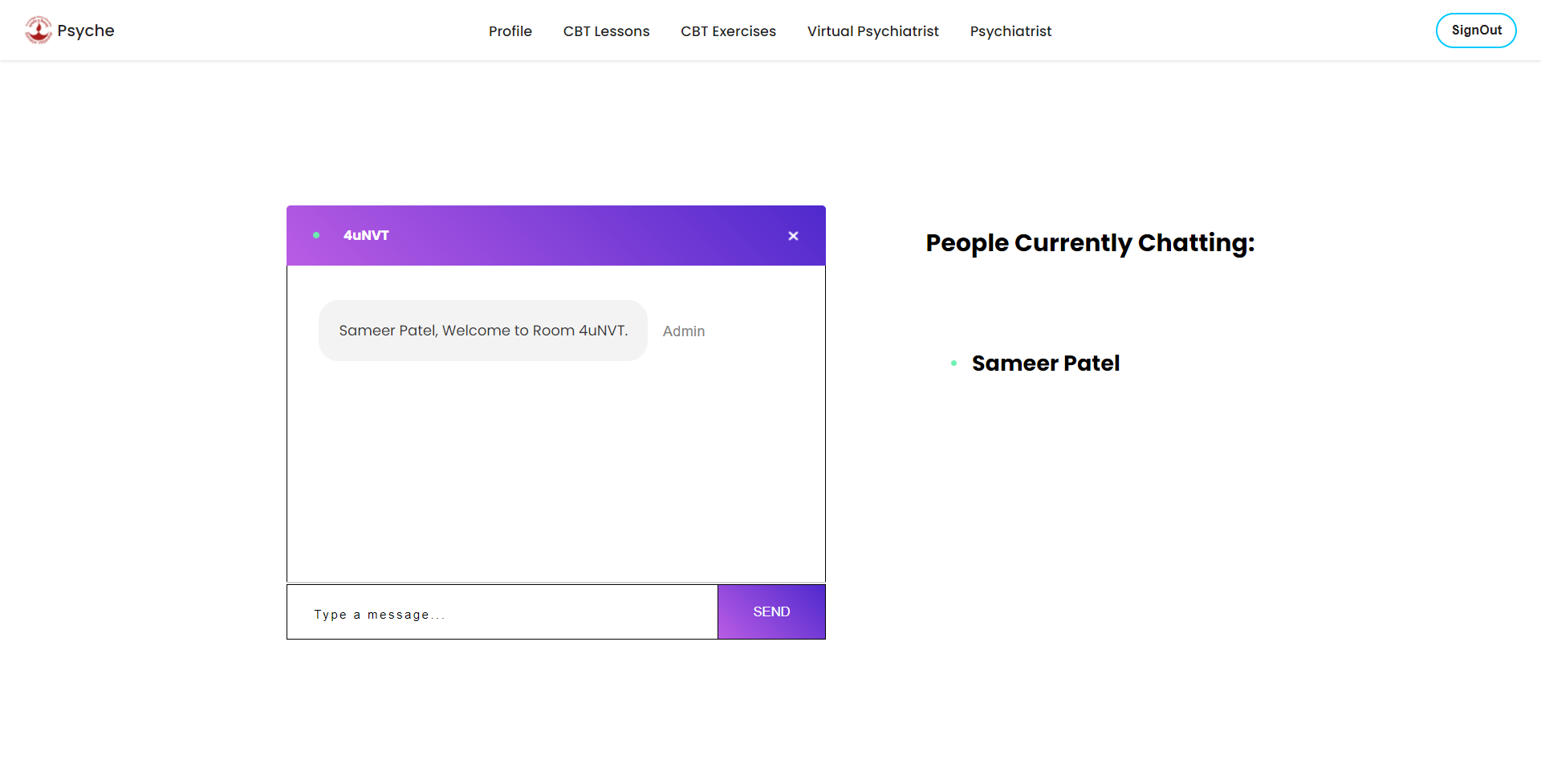Click the empty chat message area
The height and width of the screenshot is (784, 1541).
556,473
